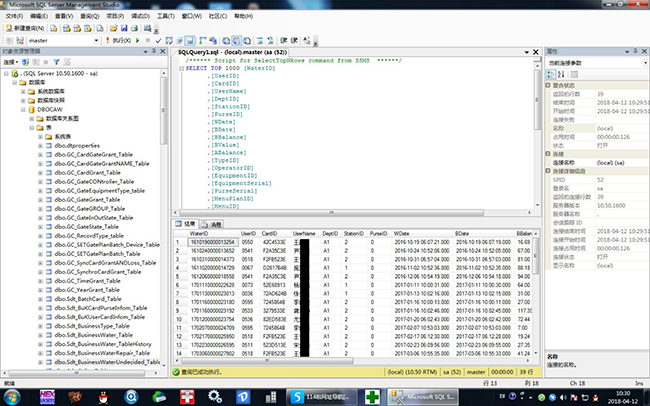
Task: Click the Cancel Executing Query stop icon
Action: click(x=148, y=41)
